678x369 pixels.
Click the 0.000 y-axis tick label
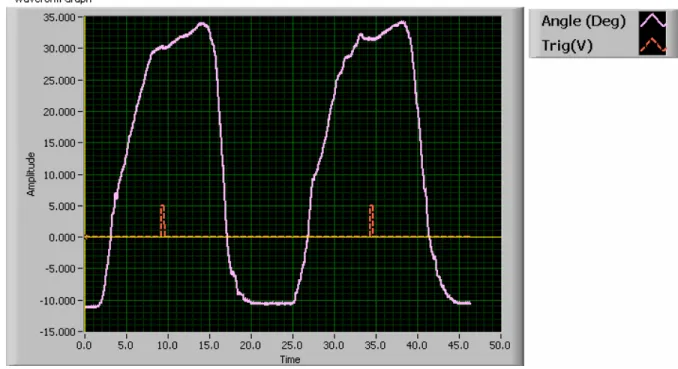pyautogui.click(x=62, y=237)
